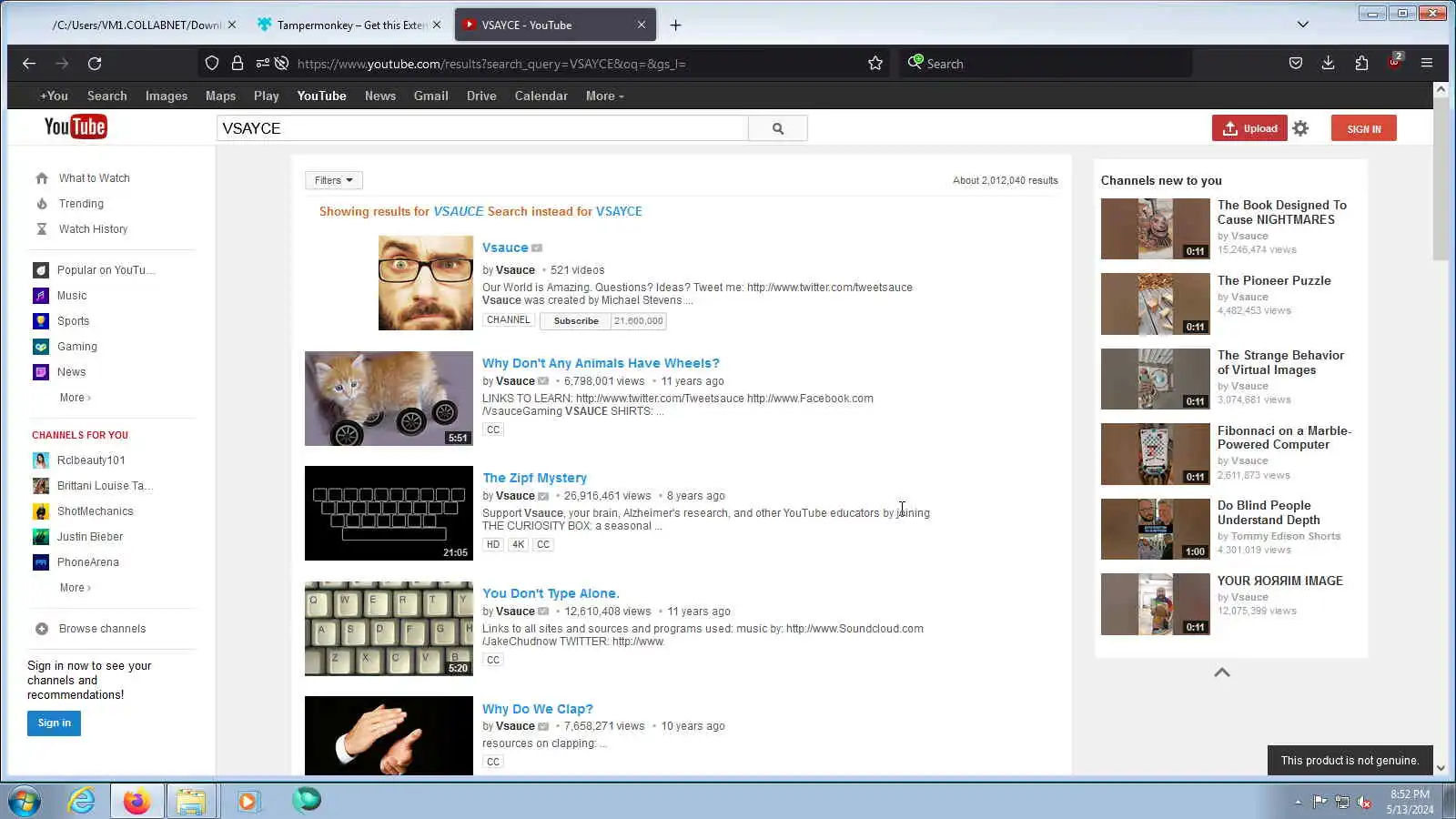Open 'The Zipf Mystery' video title
1456x819 pixels.
coord(535,478)
